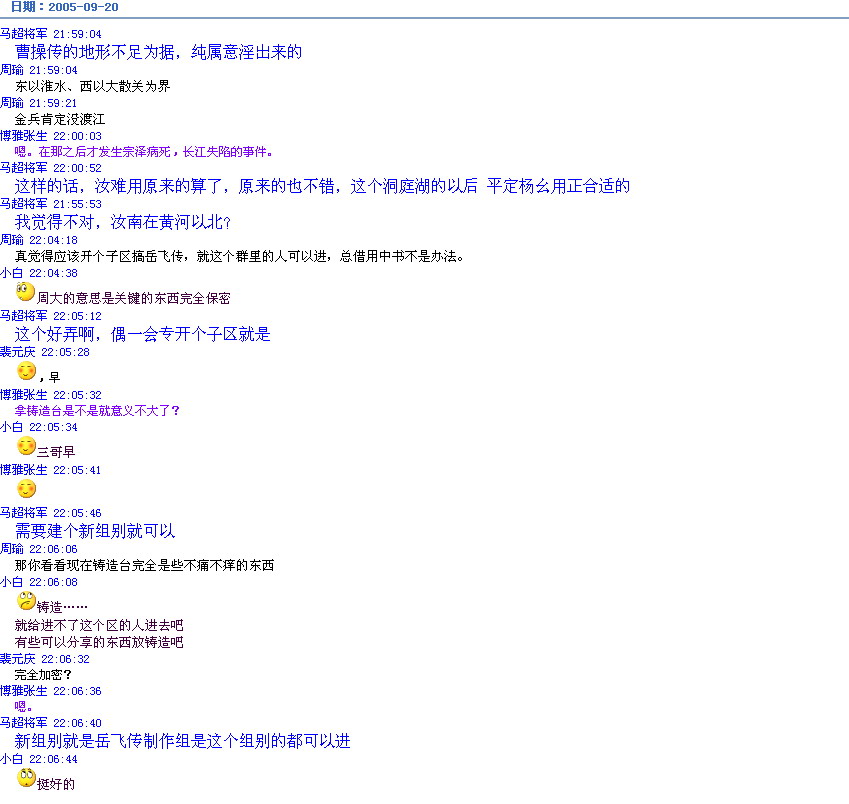This screenshot has height=804, width=849.
Task: Click sender header 博雅张生 22:05:41
Action: (x=51, y=470)
